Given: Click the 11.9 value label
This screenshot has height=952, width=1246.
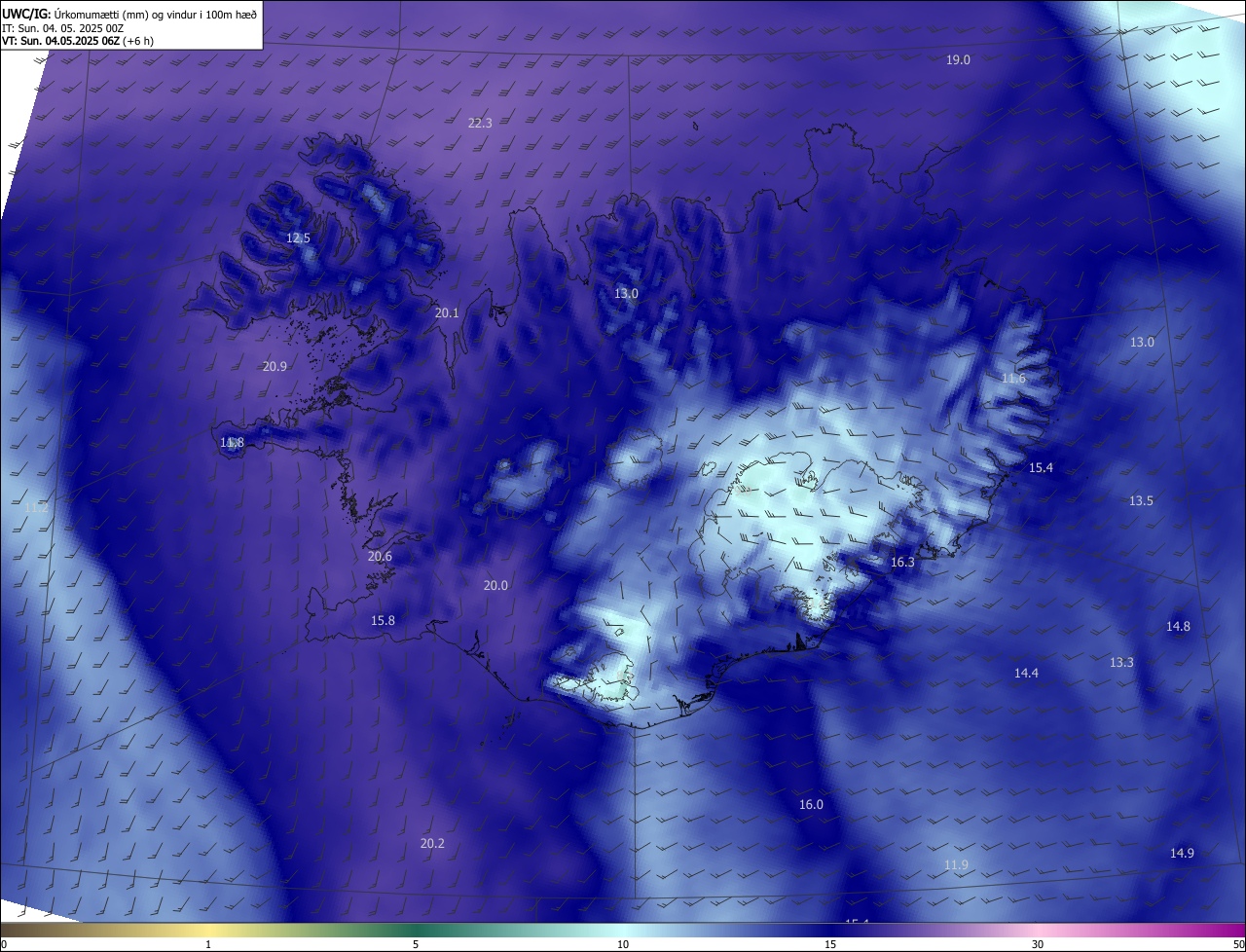Looking at the screenshot, I should click(x=957, y=865).
